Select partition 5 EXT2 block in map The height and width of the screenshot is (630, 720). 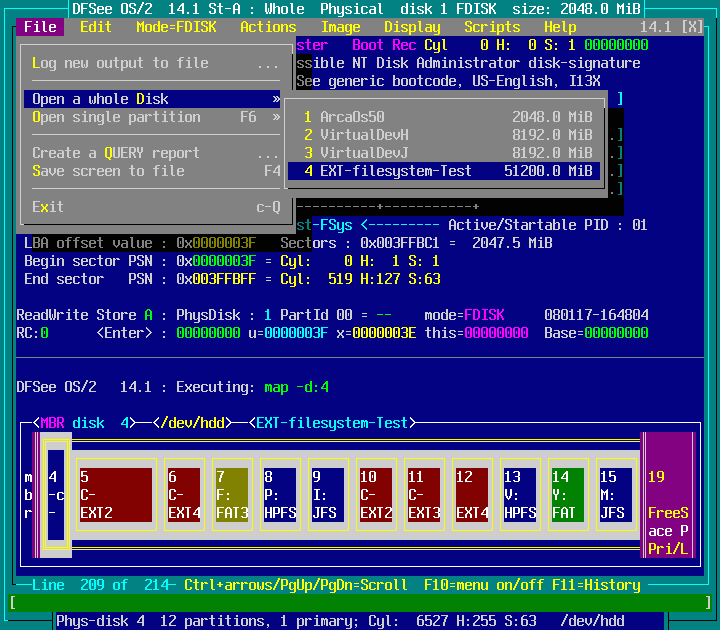(115, 495)
